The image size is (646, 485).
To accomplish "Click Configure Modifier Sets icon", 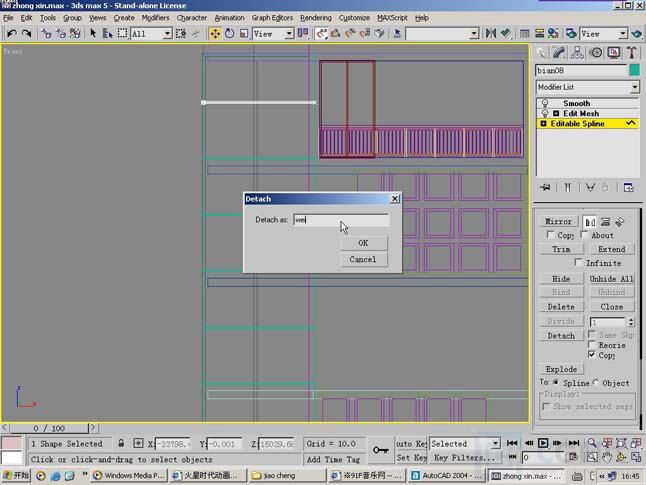I will [x=628, y=187].
